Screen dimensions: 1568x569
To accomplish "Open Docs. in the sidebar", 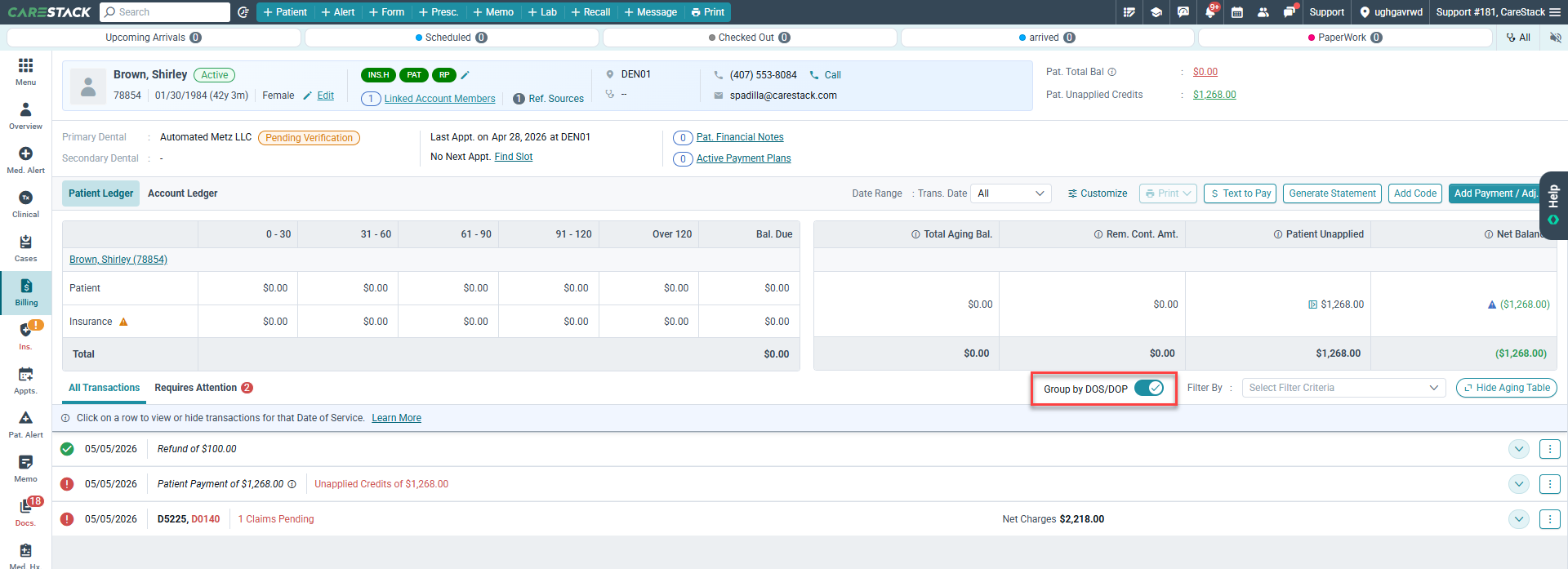I will 25,513.
